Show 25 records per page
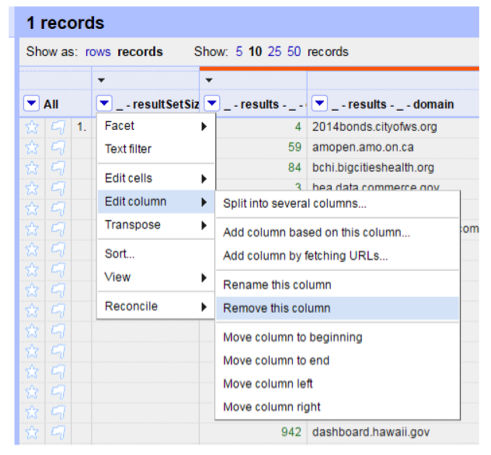491x455 pixels. pyautogui.click(x=274, y=52)
